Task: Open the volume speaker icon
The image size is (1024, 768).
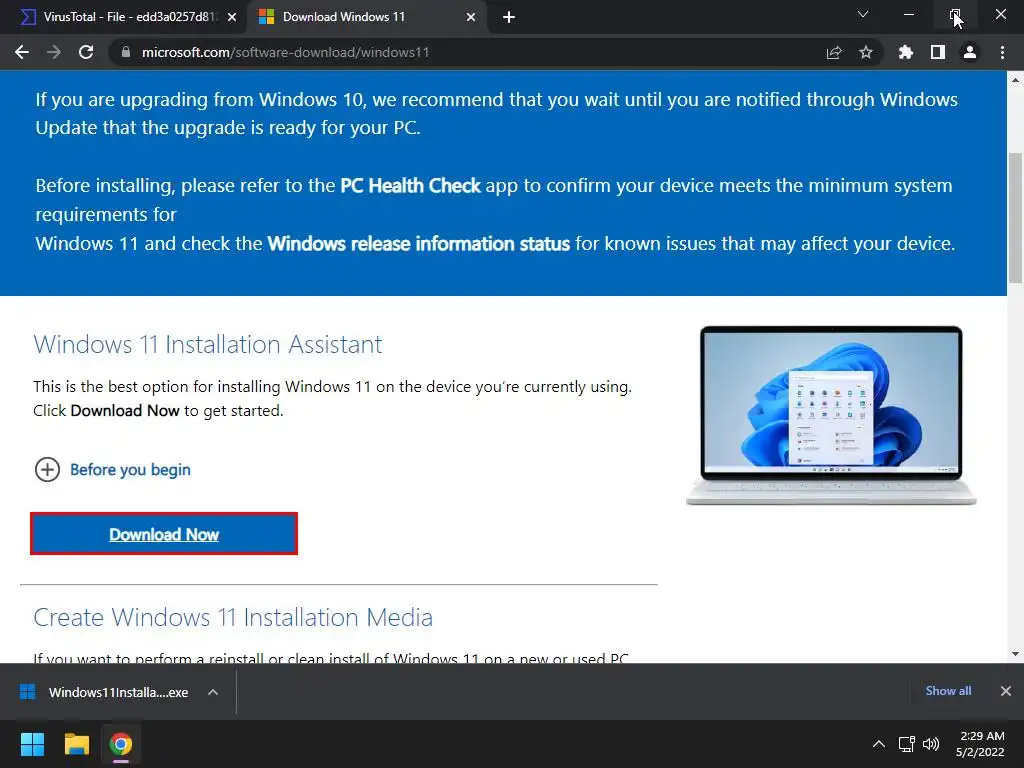Action: click(931, 744)
